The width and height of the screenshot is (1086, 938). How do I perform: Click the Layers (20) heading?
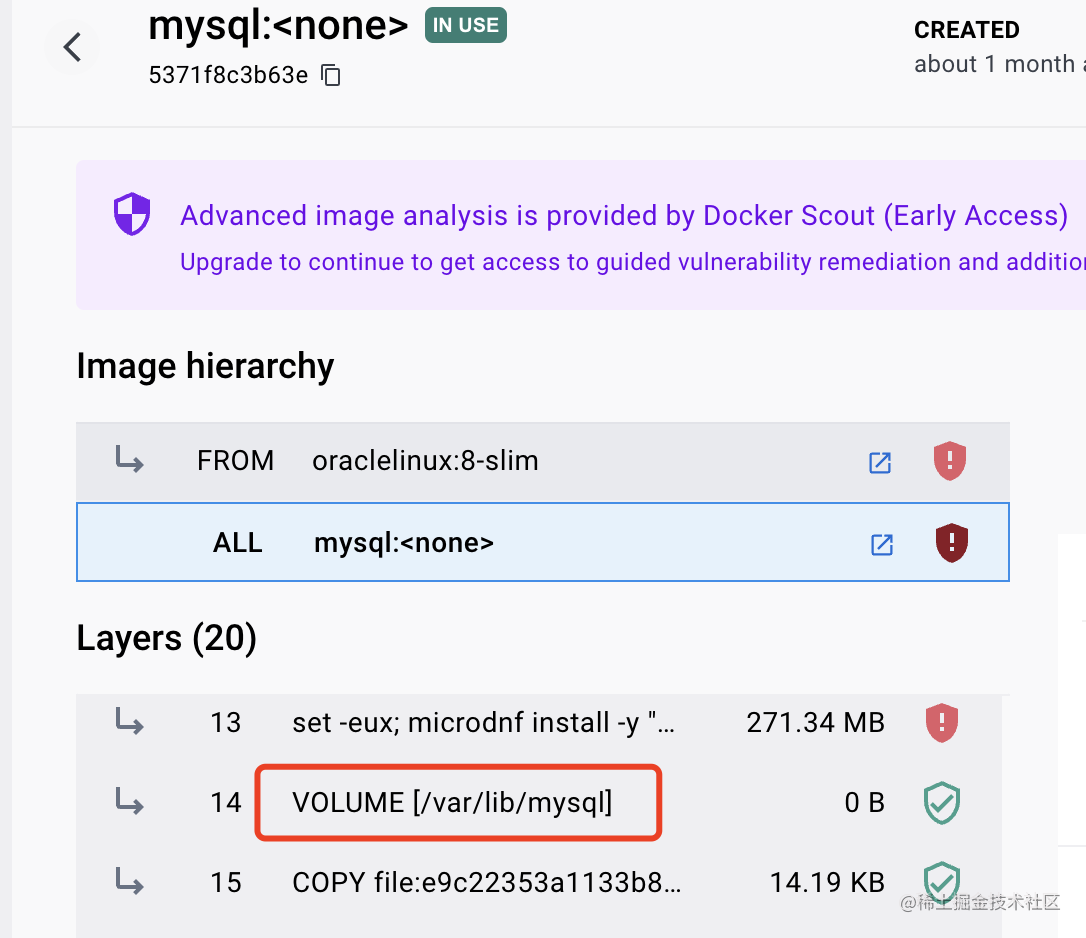click(x=166, y=638)
